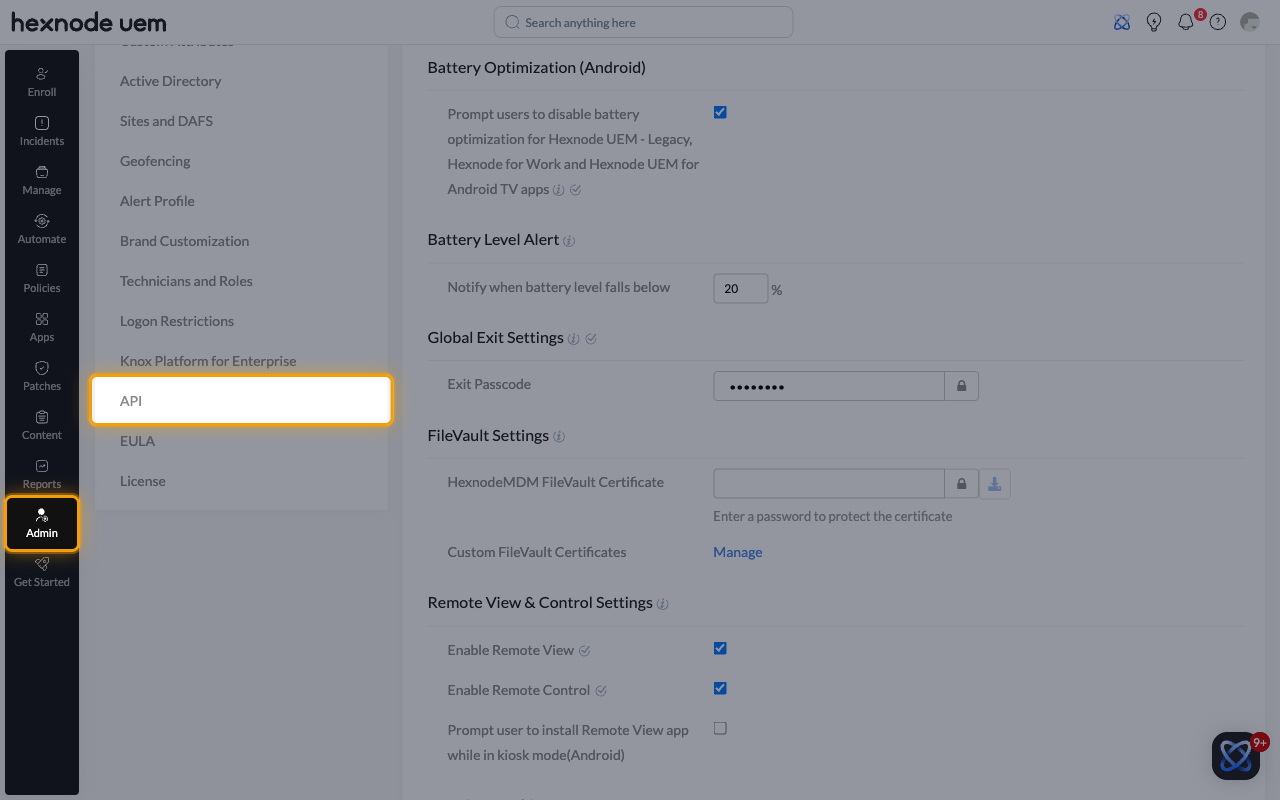The width and height of the screenshot is (1280, 800).
Task: Click the battery level percentage field
Action: tap(741, 288)
